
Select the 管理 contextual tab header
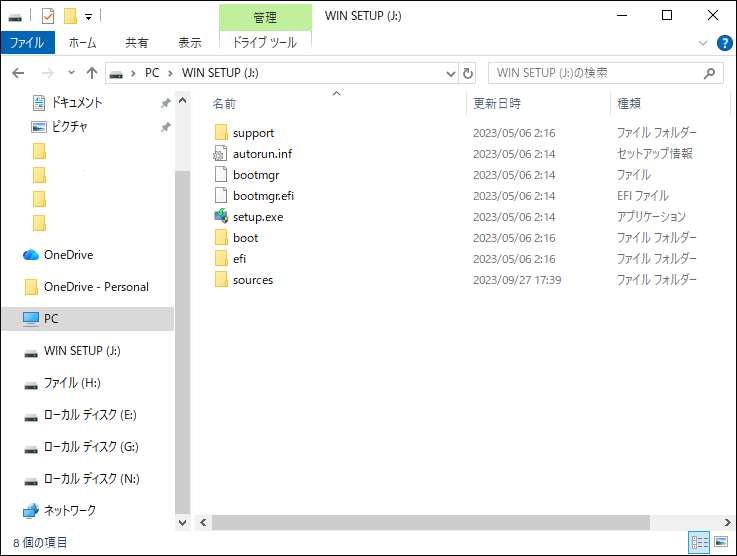[x=265, y=17]
